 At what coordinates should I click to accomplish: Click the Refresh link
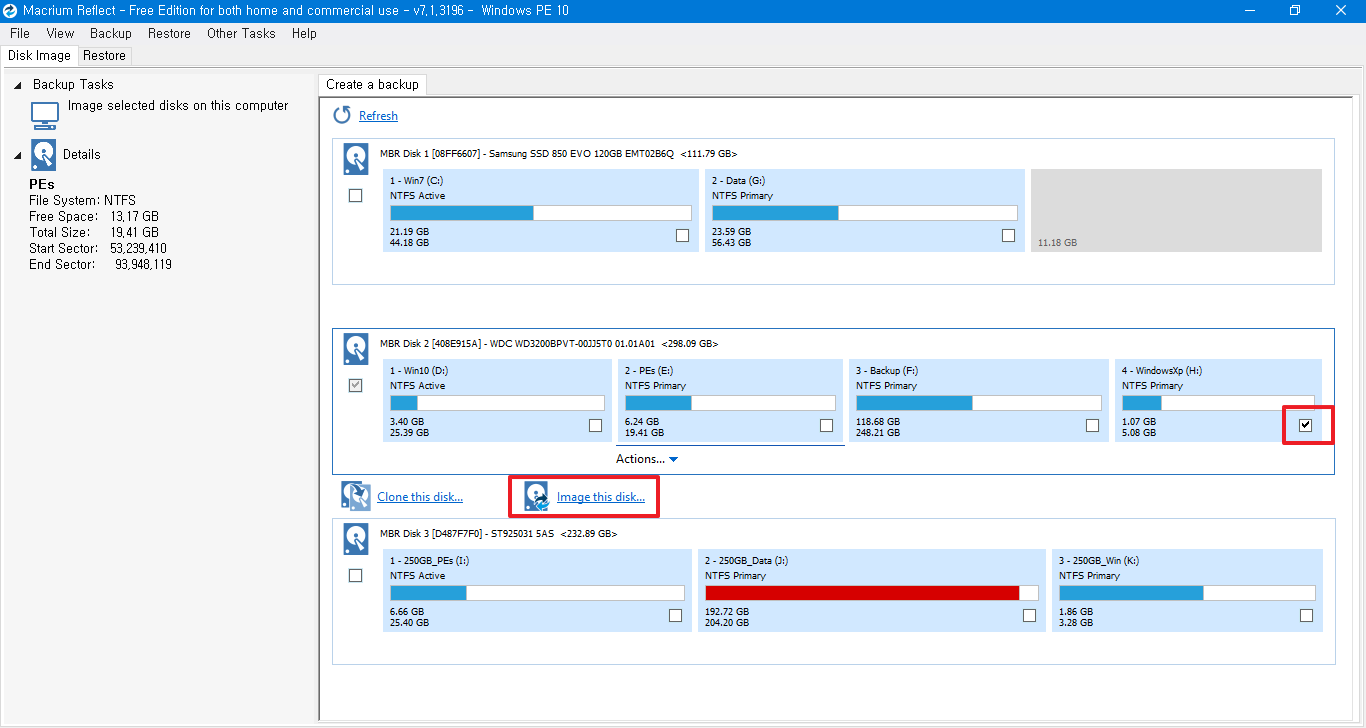pyautogui.click(x=378, y=116)
